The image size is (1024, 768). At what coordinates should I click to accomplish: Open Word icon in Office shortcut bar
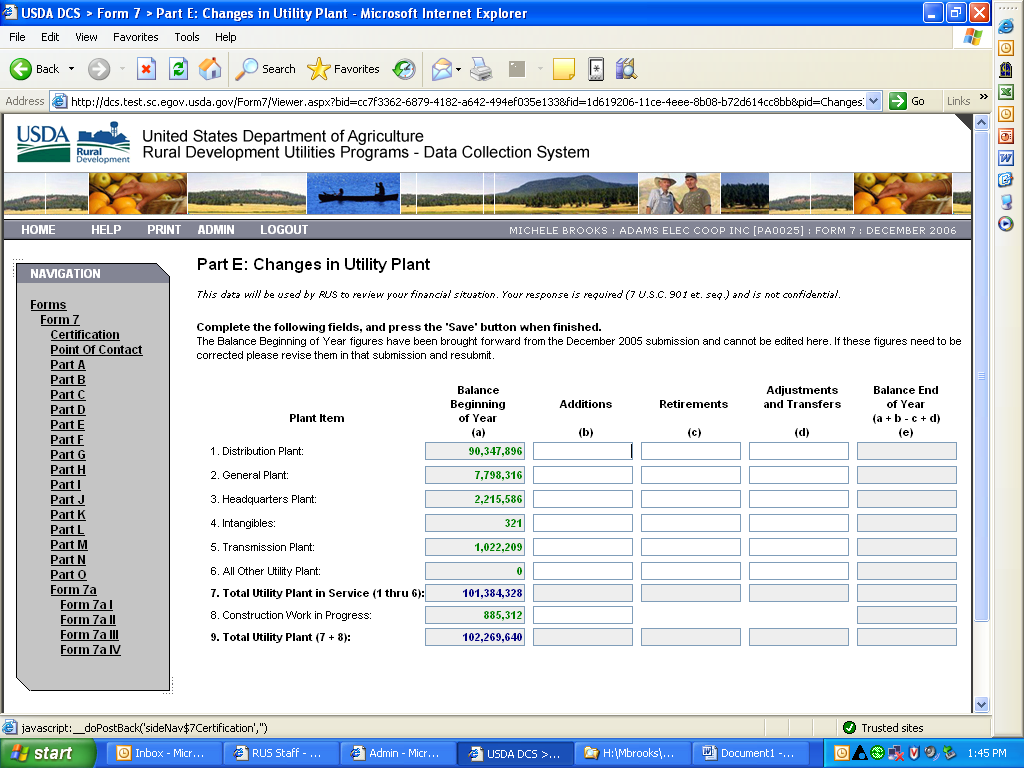(1006, 158)
